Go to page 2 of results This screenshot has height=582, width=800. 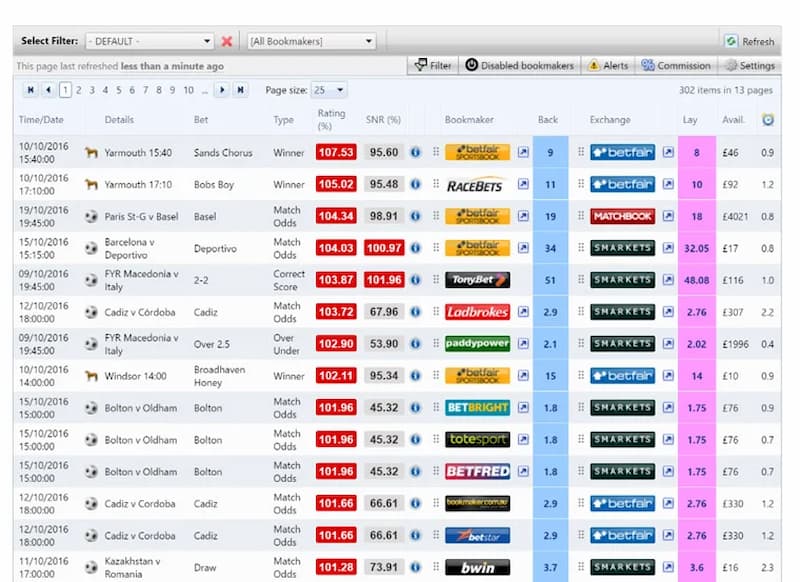[x=77, y=88]
